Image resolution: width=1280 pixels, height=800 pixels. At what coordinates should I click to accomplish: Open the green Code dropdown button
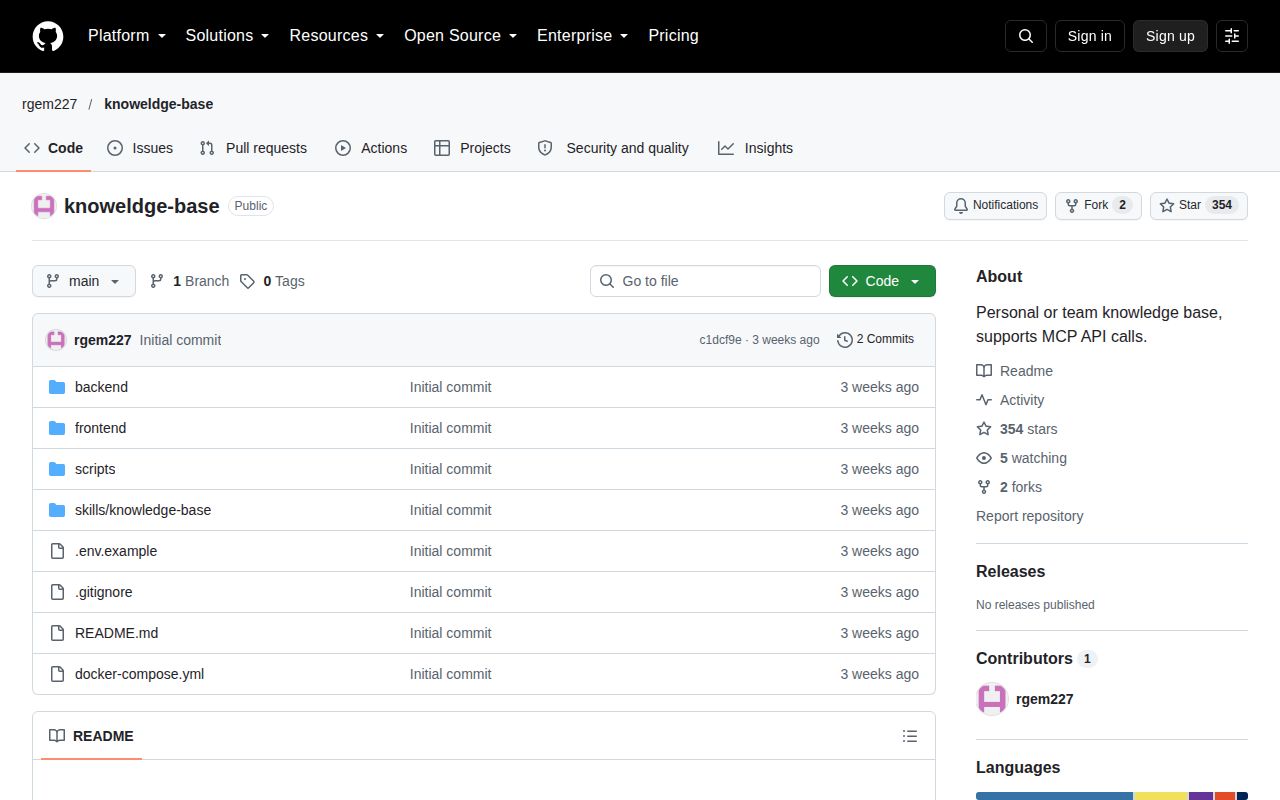pyautogui.click(x=882, y=281)
